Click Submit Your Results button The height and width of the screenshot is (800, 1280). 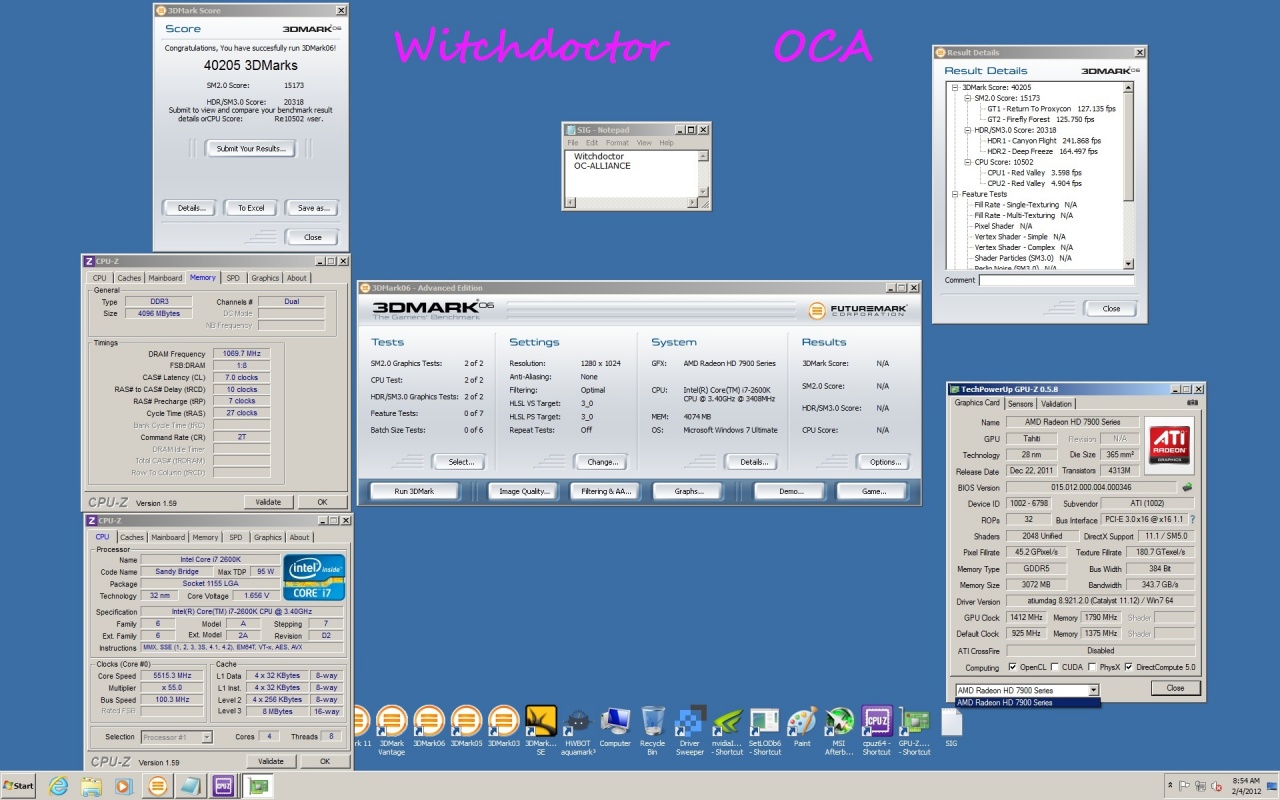(250, 148)
